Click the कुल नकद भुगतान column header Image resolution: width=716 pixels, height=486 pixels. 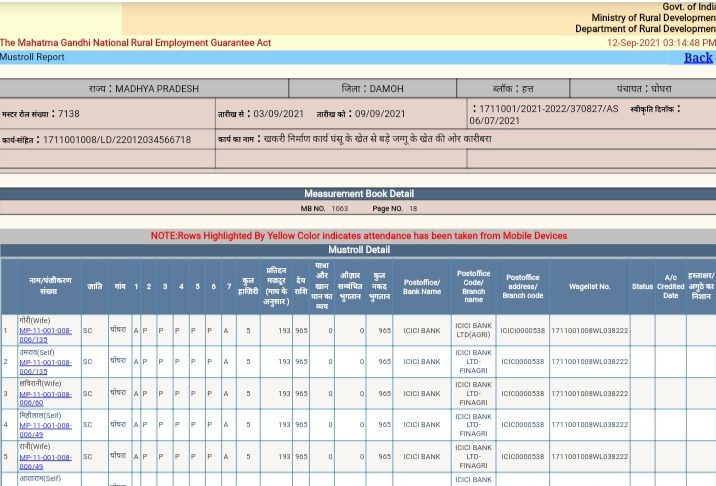pos(379,286)
